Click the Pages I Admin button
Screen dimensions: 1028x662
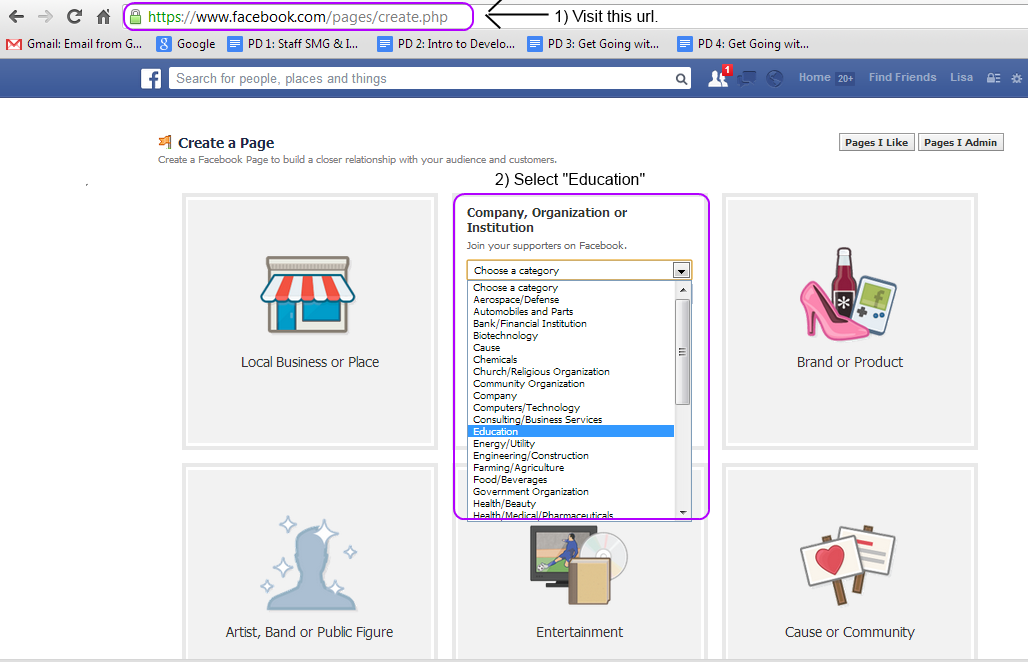(x=960, y=142)
